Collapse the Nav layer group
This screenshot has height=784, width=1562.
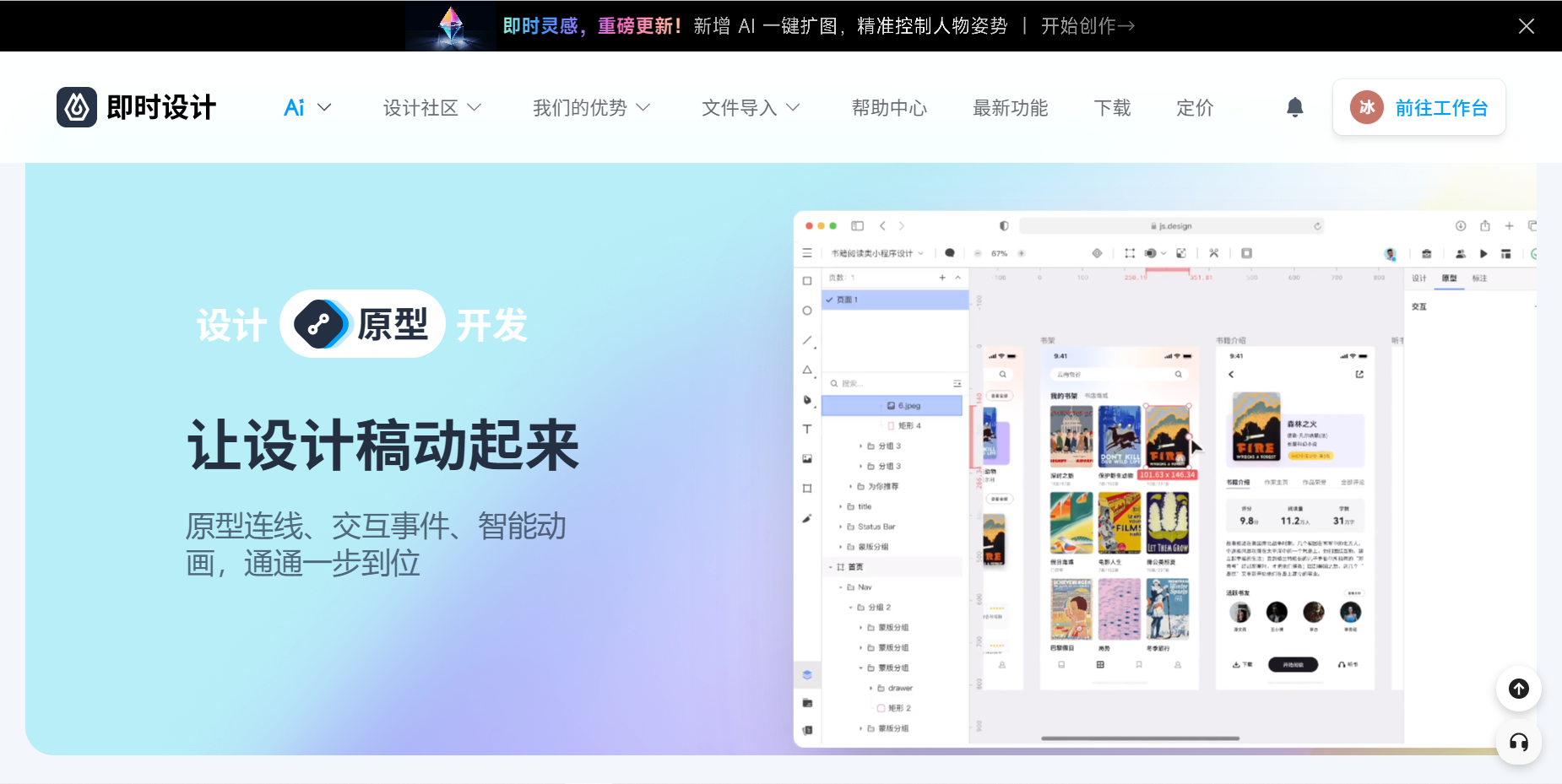pos(841,587)
